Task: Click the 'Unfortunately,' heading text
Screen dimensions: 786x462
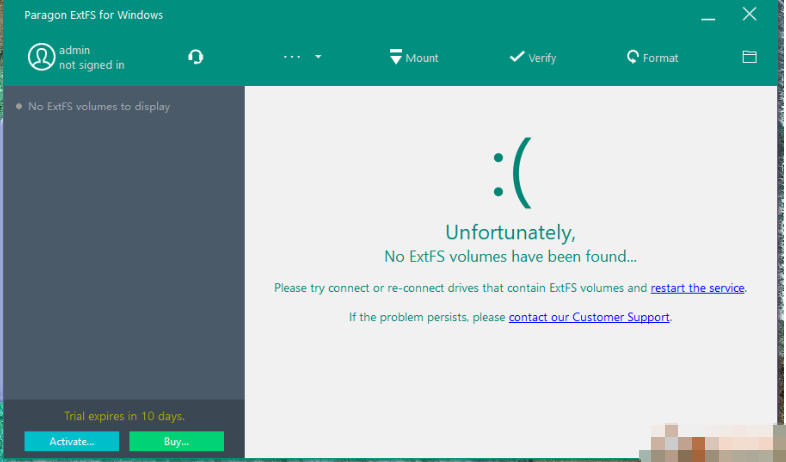Action: click(510, 233)
